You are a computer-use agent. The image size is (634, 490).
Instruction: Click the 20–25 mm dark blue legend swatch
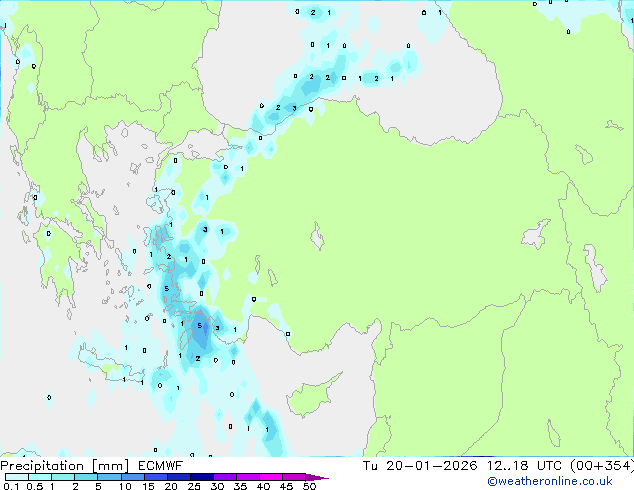pos(178,477)
